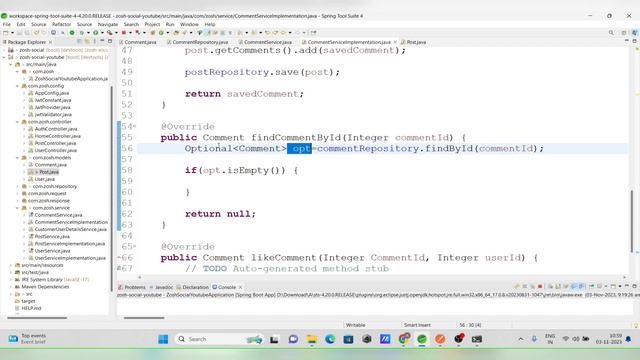Open the Postman icon on taskbar
Screen dimensions: 640x360
440,339
